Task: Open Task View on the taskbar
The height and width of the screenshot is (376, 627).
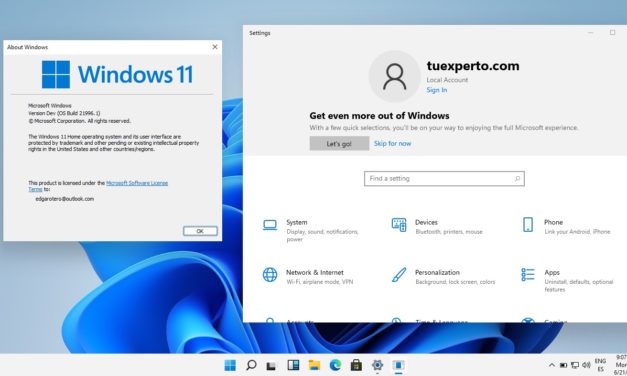Action: 272,366
